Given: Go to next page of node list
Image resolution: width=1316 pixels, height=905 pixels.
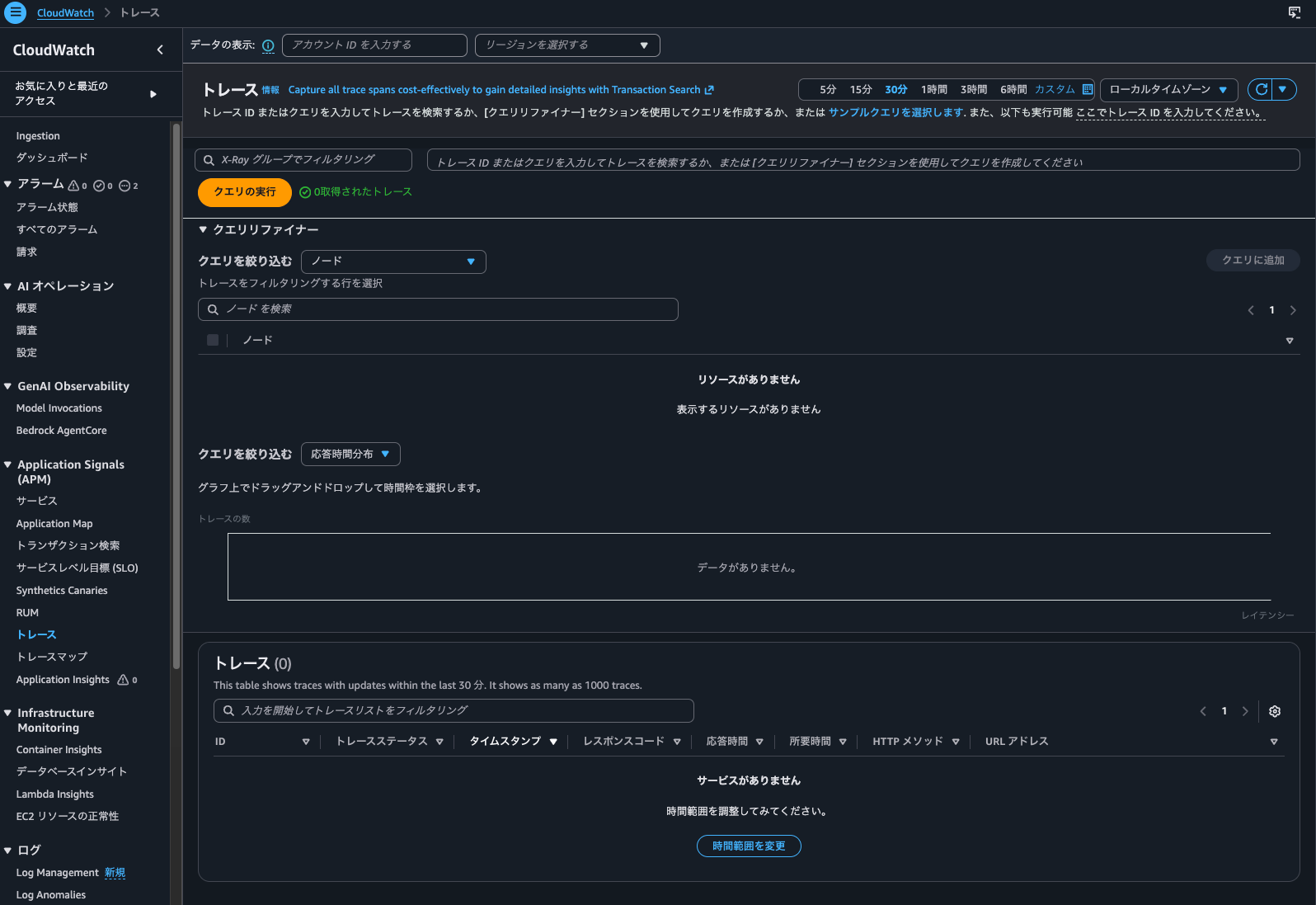Looking at the screenshot, I should [1293, 310].
